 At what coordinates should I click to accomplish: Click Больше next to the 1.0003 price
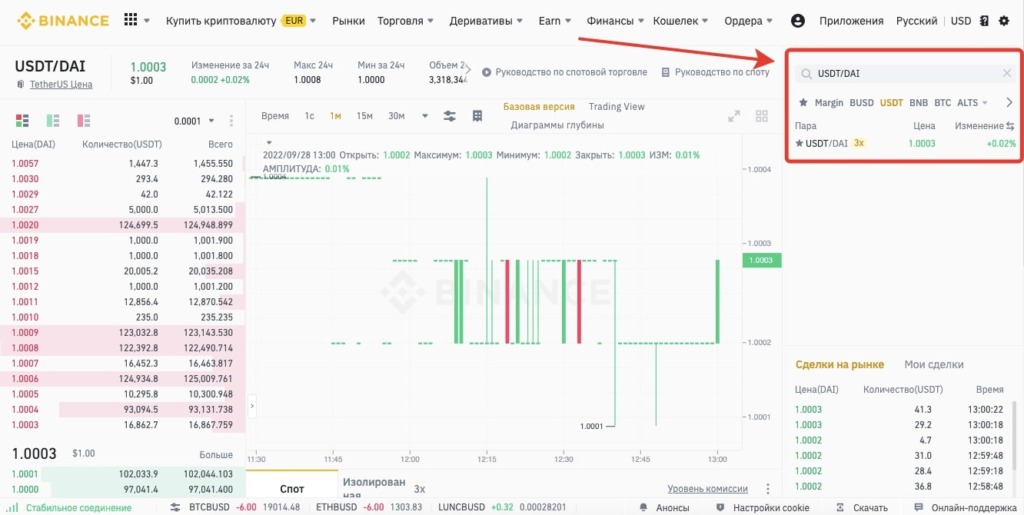[x=216, y=454]
